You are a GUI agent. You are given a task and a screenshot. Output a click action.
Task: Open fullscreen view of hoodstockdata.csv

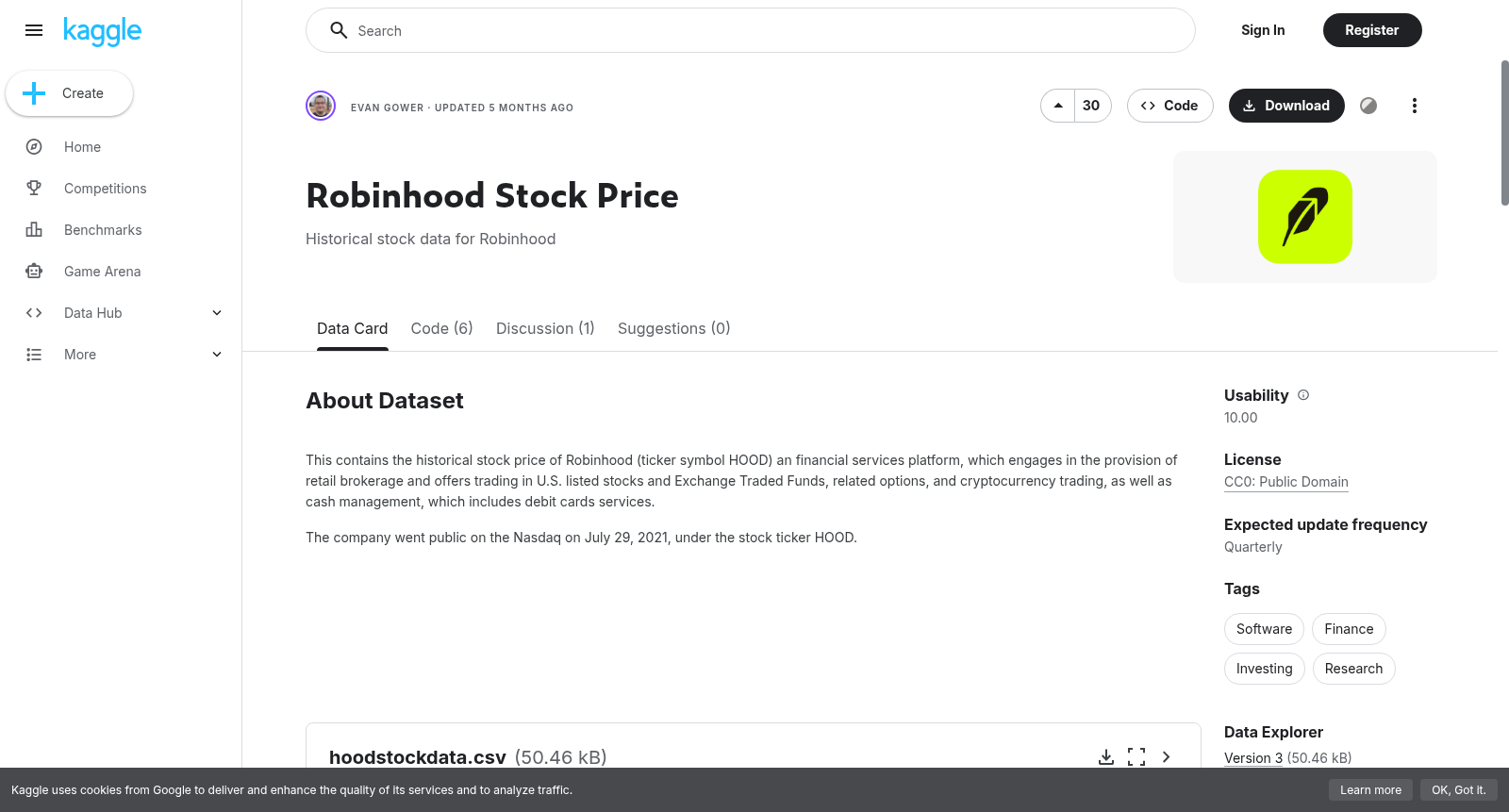tap(1136, 757)
